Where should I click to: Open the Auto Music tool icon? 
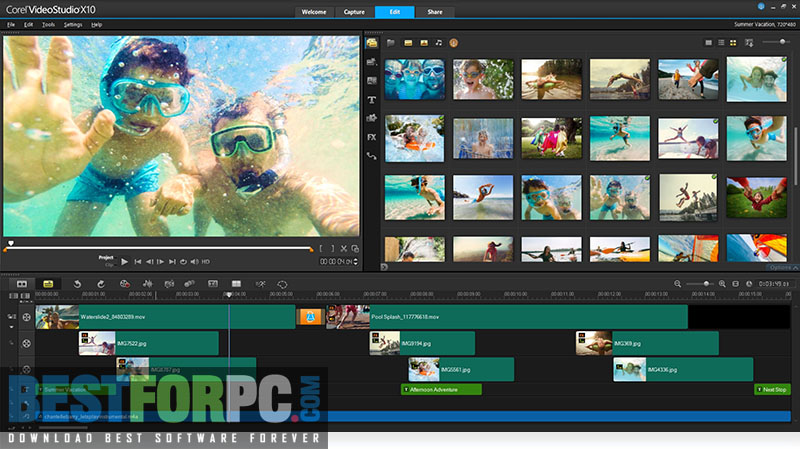click(169, 284)
